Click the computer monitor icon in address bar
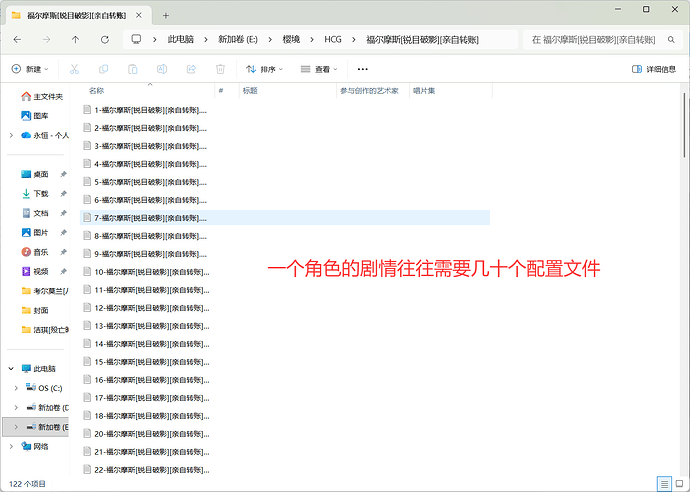This screenshot has height=492, width=690. (136, 39)
